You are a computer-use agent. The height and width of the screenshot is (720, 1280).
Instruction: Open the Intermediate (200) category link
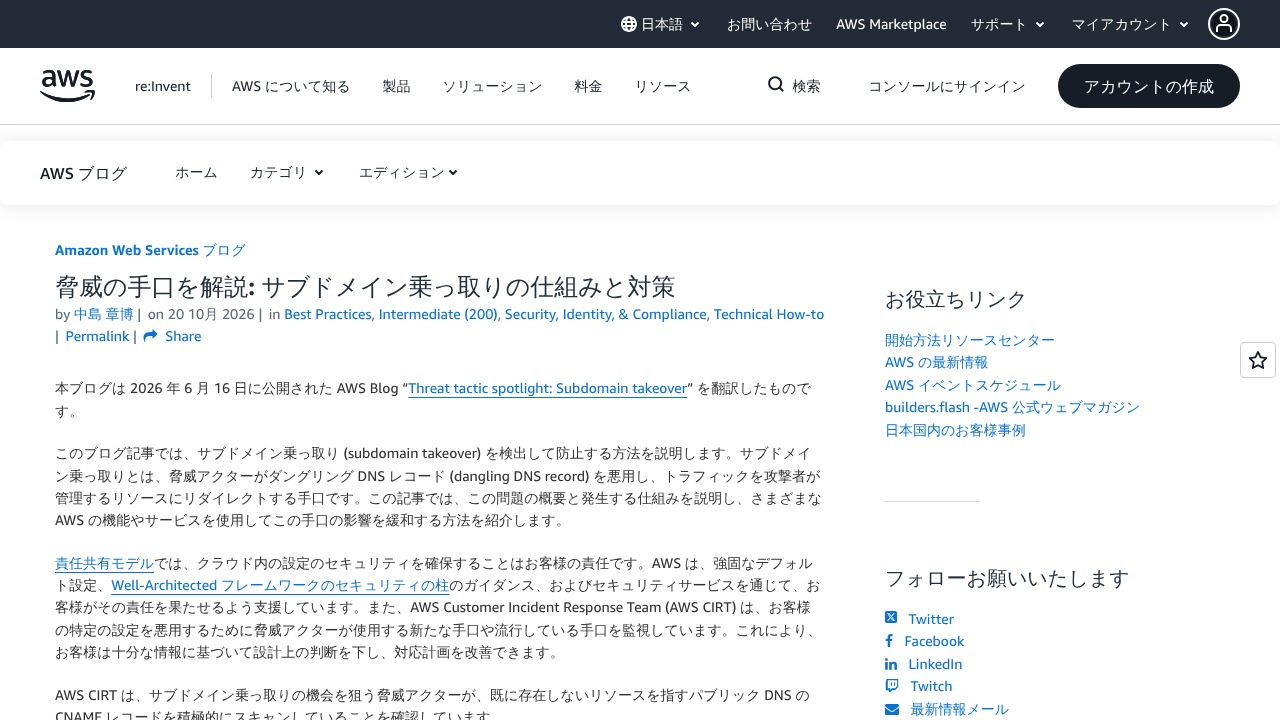coord(438,314)
